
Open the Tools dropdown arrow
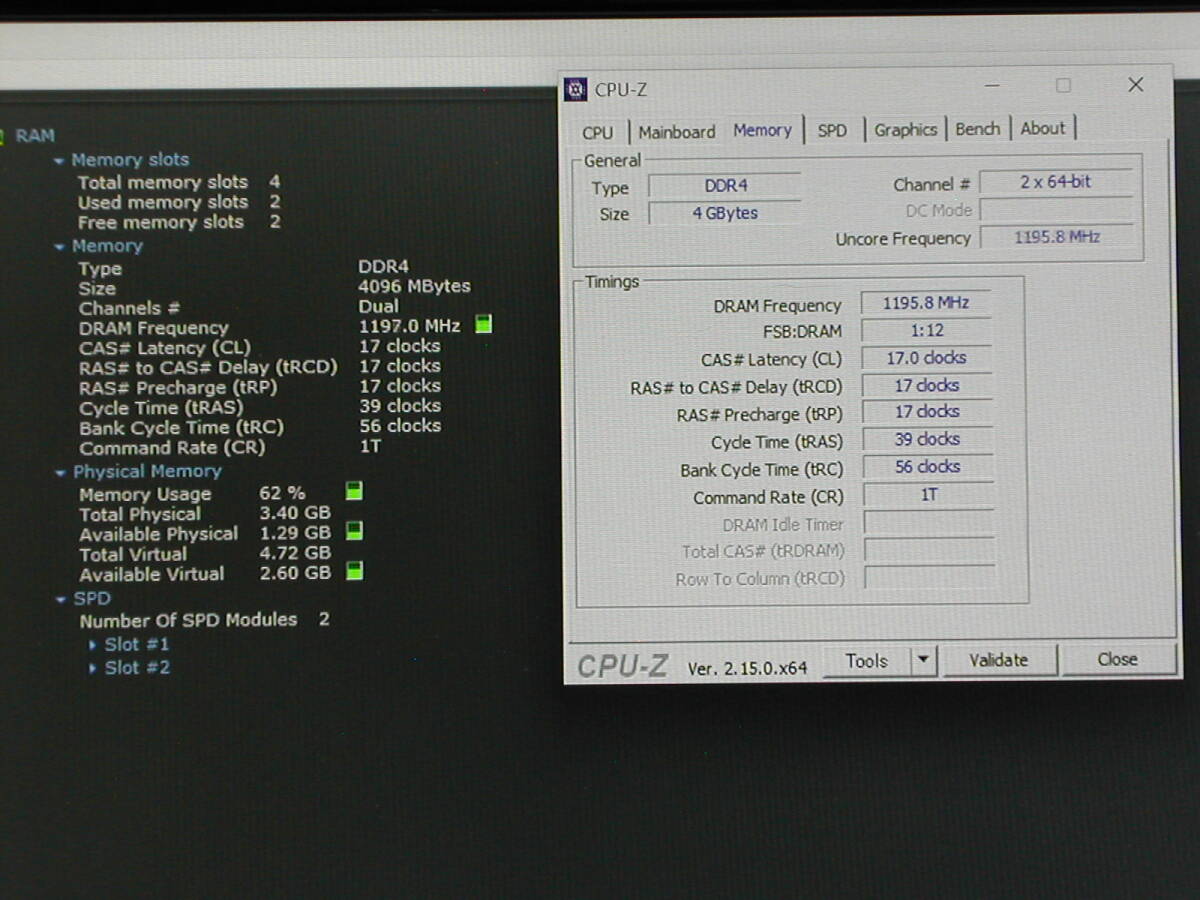(x=923, y=660)
